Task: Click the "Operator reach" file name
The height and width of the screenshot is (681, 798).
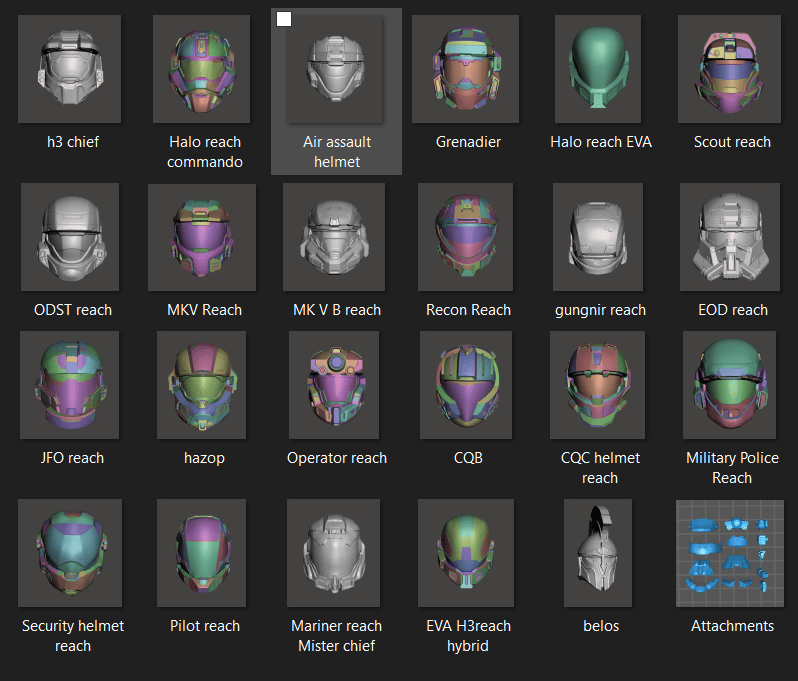Action: click(337, 458)
